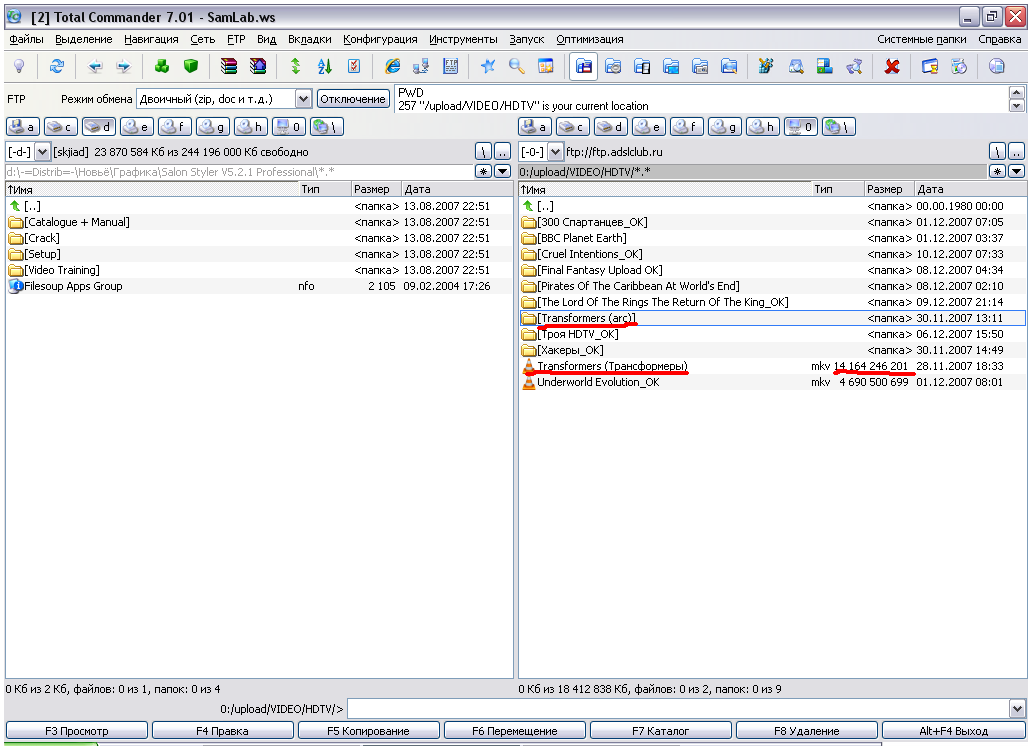Click left panel's network neighborhood backslash drive button
The image size is (1032, 746).
(x=327, y=126)
